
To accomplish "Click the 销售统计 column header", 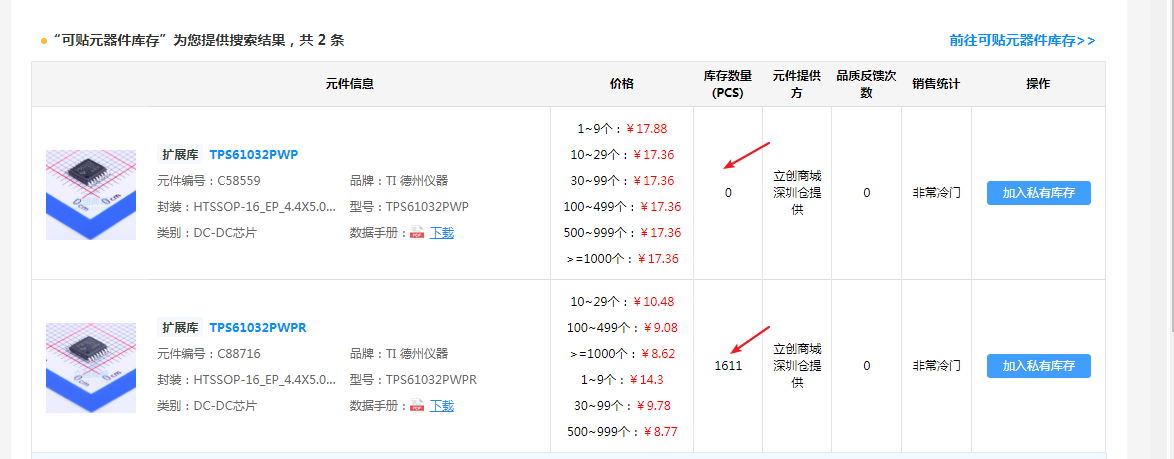I will pyautogui.click(x=935, y=84).
